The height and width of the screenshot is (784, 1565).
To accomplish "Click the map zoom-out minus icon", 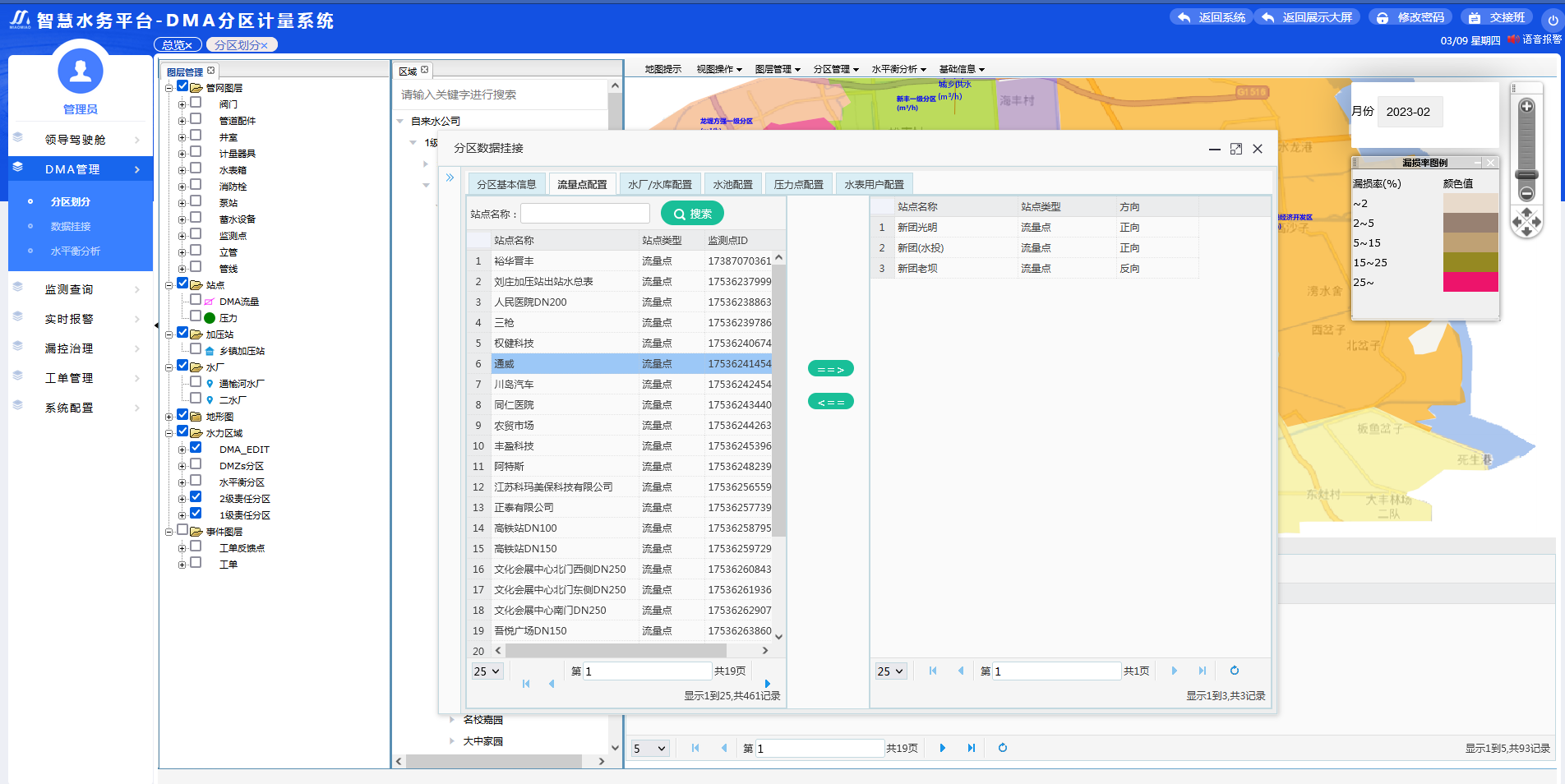I will tap(1526, 194).
